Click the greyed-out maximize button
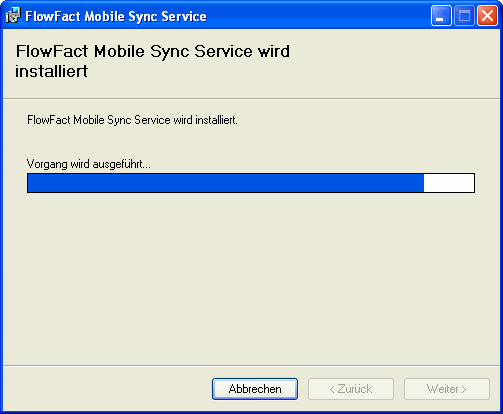This screenshot has height=414, width=503. (464, 16)
